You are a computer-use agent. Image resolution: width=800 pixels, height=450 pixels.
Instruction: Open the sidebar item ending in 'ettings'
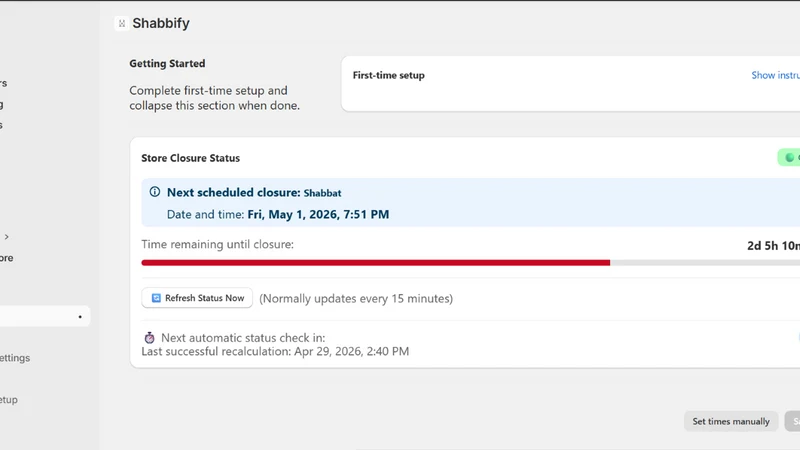click(x=15, y=358)
